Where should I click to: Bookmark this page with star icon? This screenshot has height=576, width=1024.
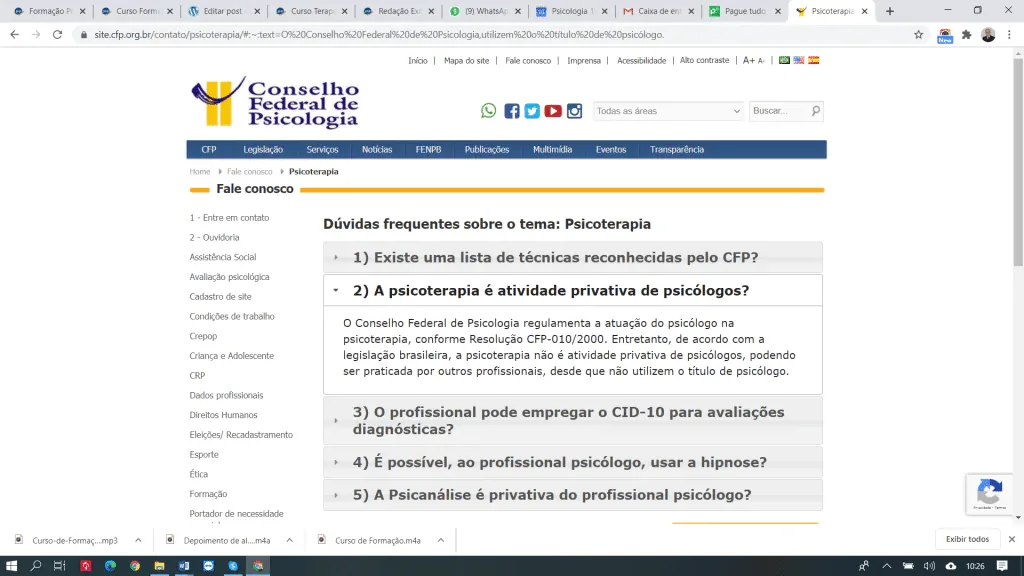918,34
